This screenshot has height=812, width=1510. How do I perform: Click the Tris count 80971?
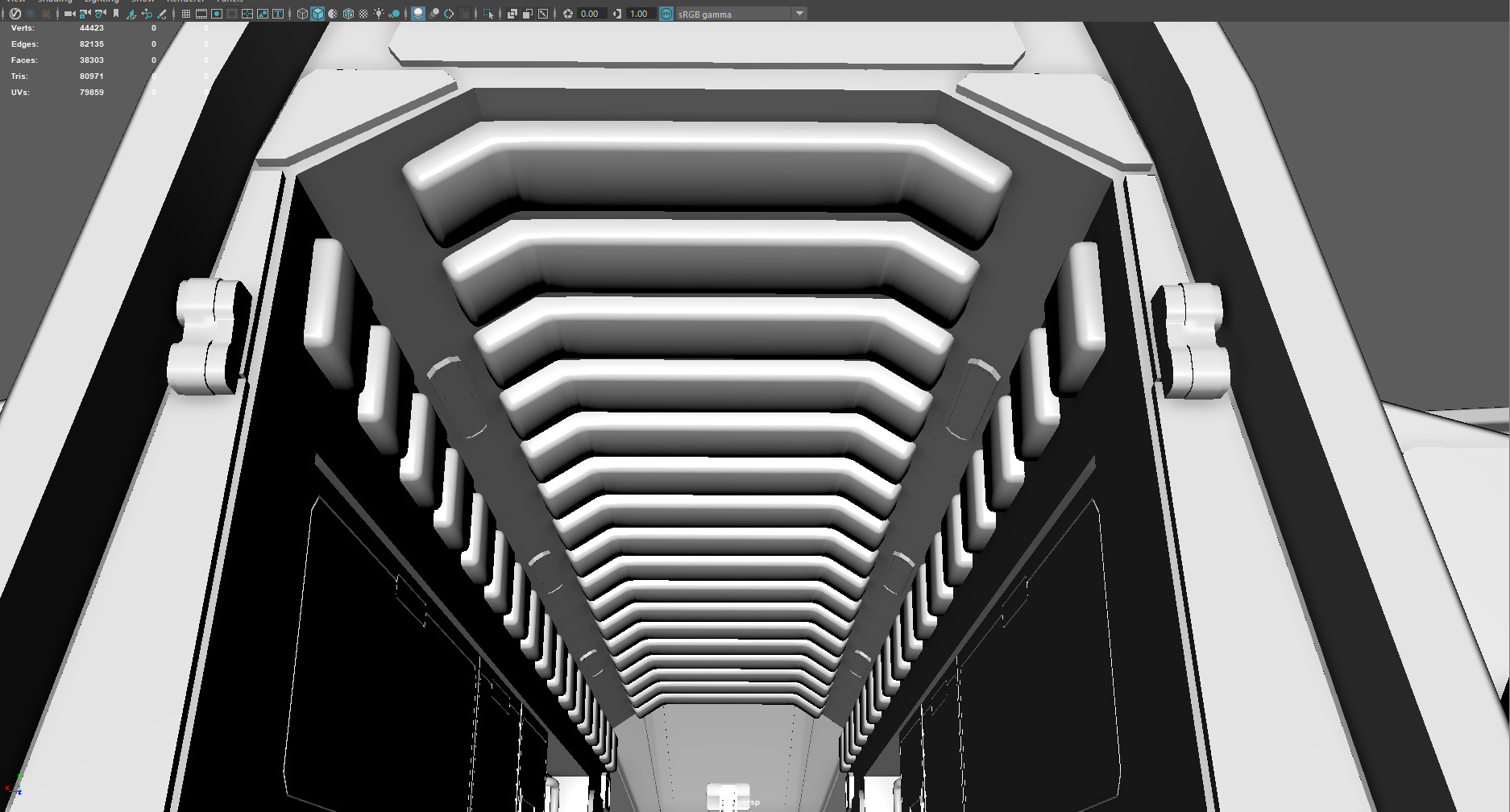click(x=92, y=77)
